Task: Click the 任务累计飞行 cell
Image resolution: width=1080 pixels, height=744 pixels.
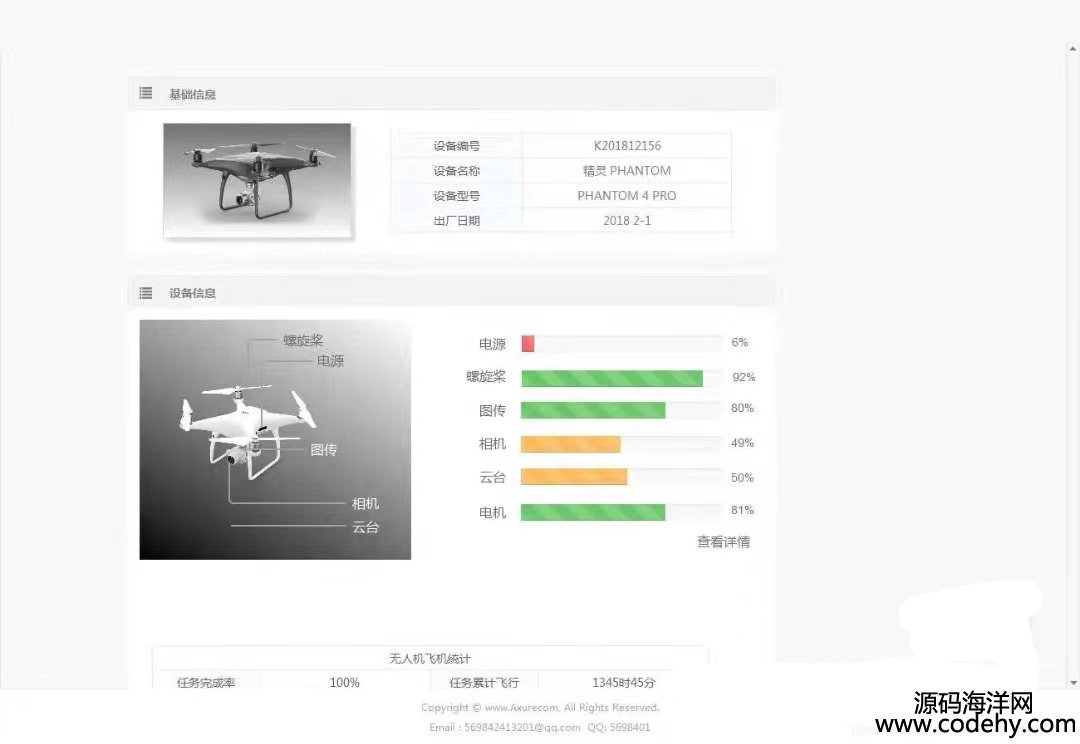Action: pyautogui.click(x=484, y=683)
